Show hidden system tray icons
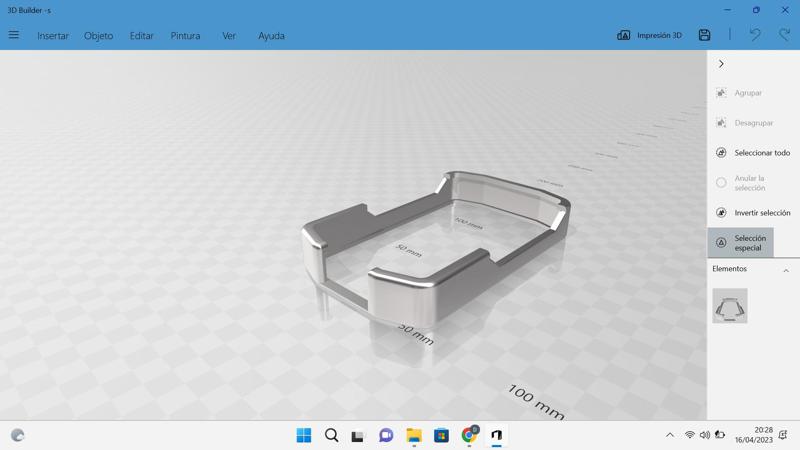Screen dimensions: 800x450 tap(670, 435)
